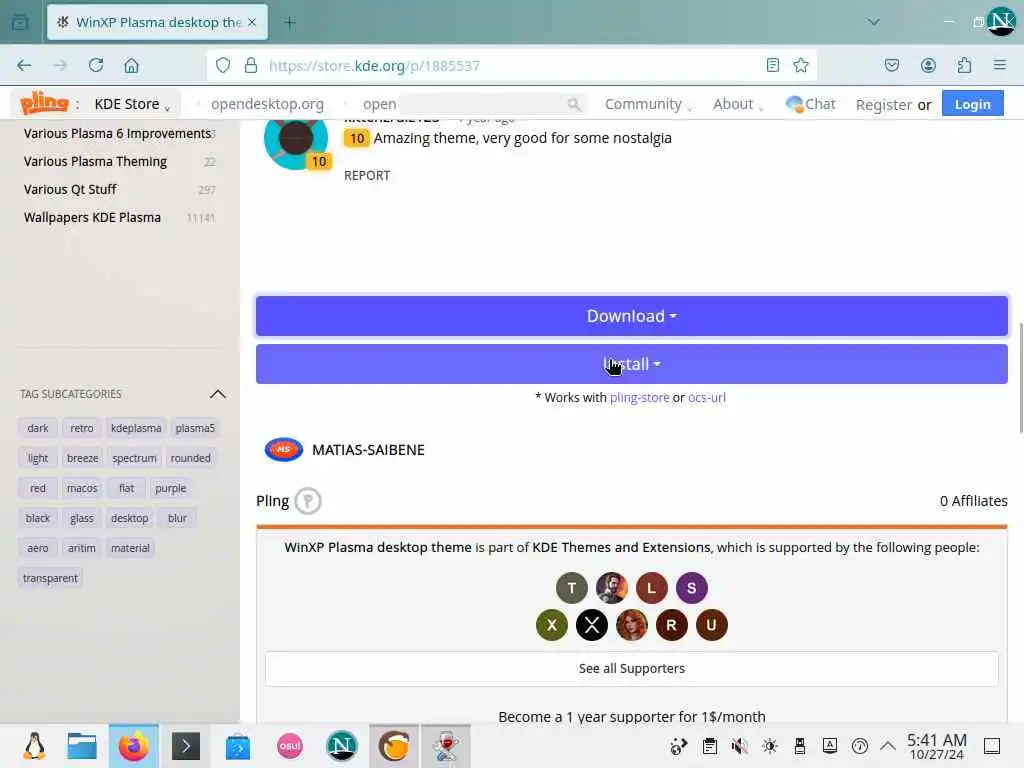Open supporter avatar U
This screenshot has width=1024, height=768.
coord(711,625)
